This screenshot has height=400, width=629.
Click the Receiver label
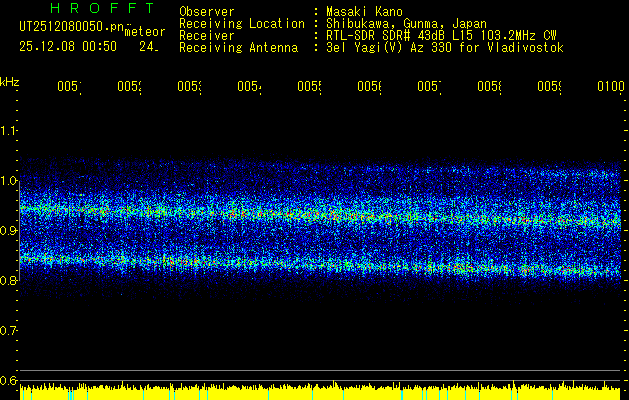(207, 36)
